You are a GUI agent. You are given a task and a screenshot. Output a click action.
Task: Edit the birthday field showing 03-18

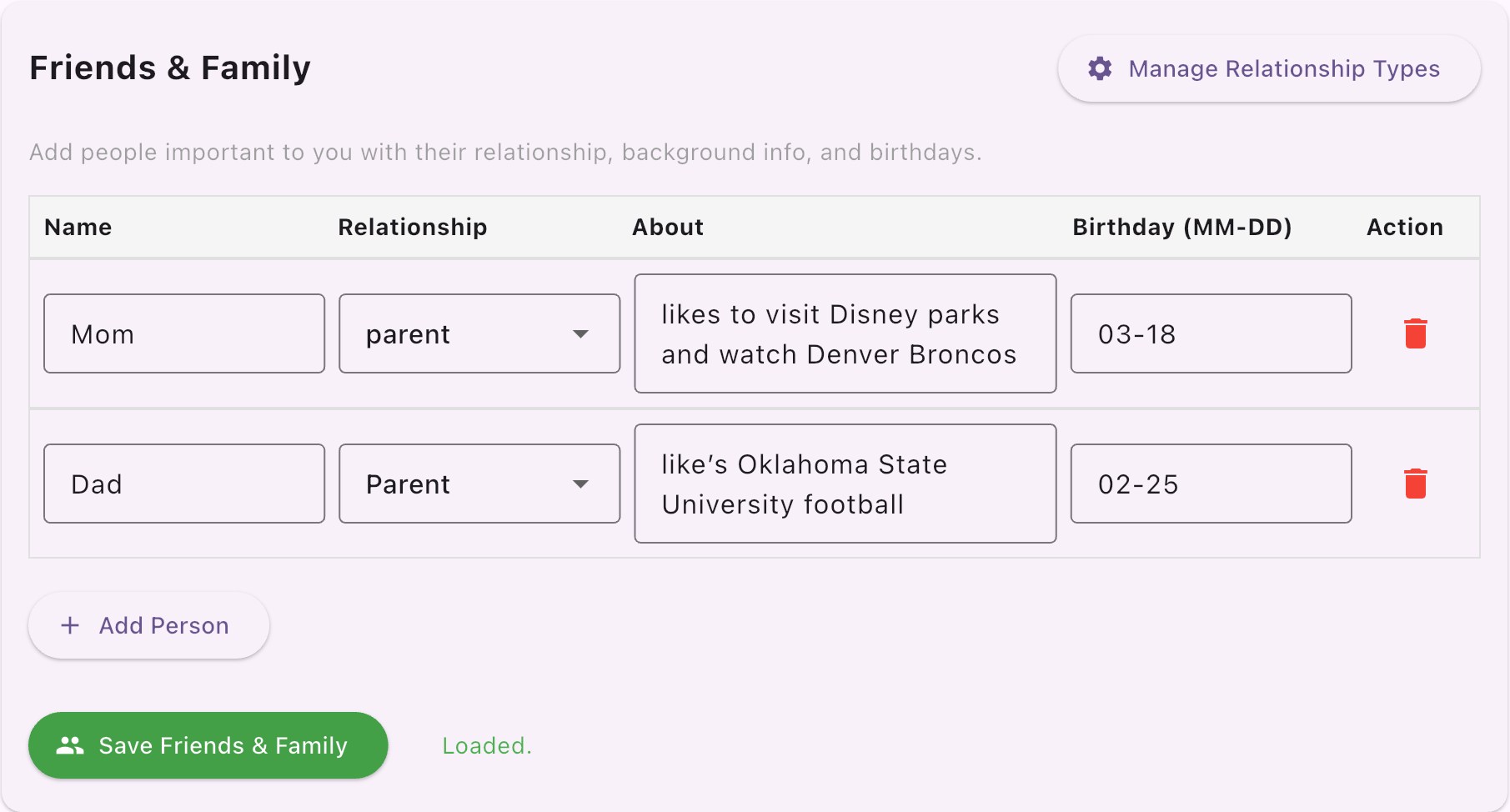tap(1211, 333)
